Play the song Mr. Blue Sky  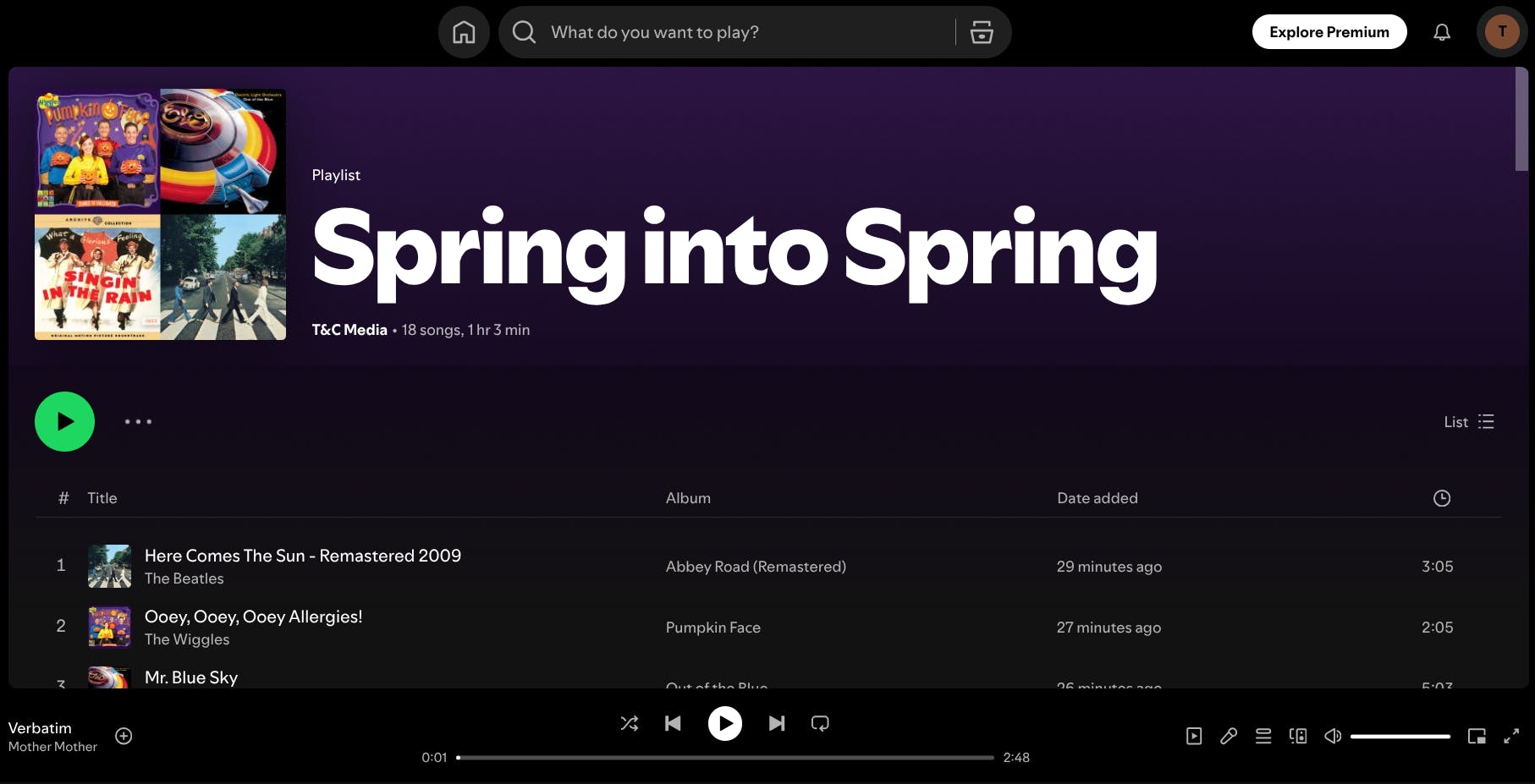coord(191,677)
